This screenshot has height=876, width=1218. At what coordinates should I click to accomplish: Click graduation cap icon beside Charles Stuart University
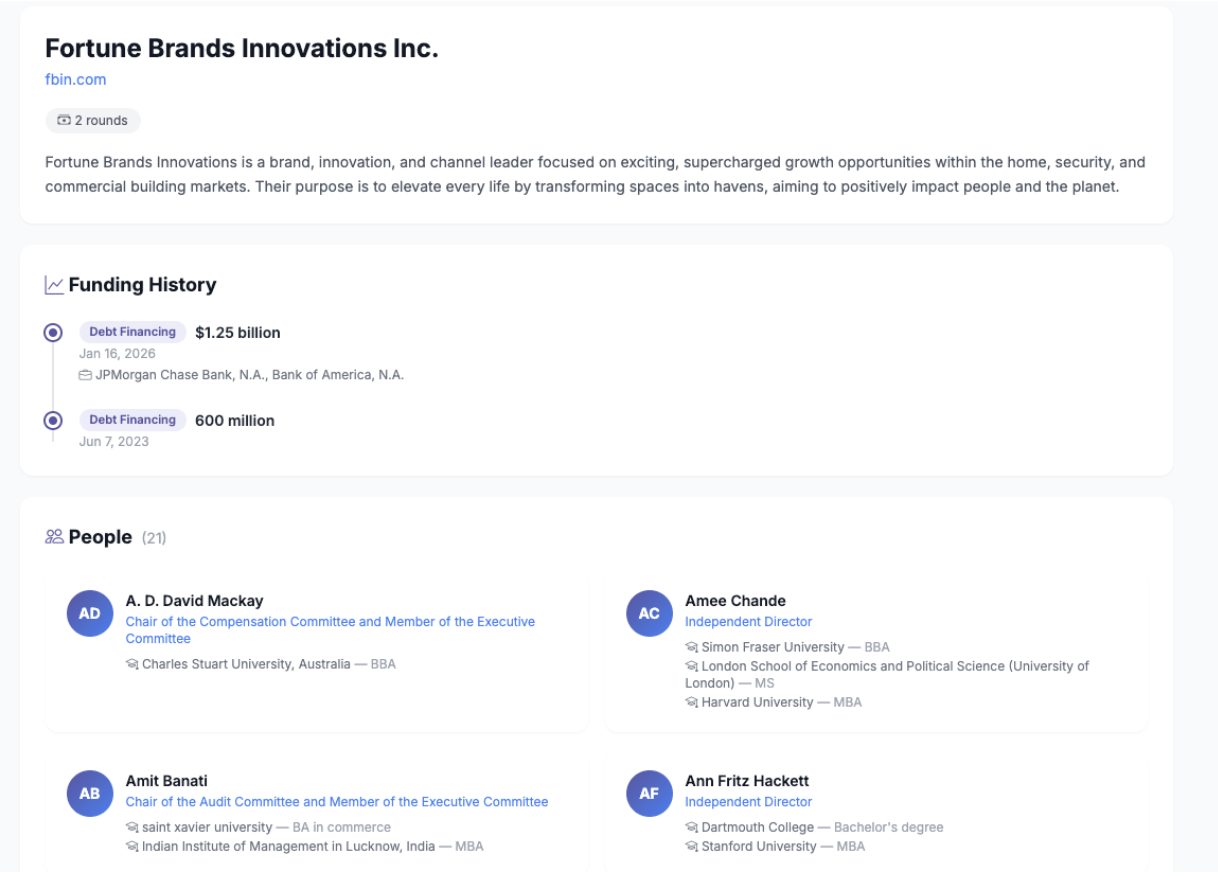132,664
